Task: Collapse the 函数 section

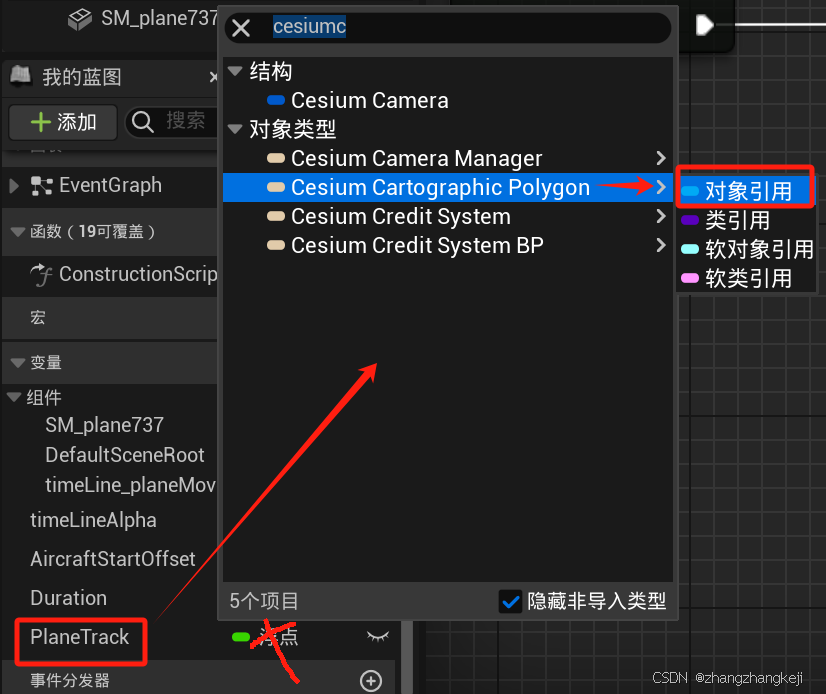Action: pyautogui.click(x=18, y=232)
